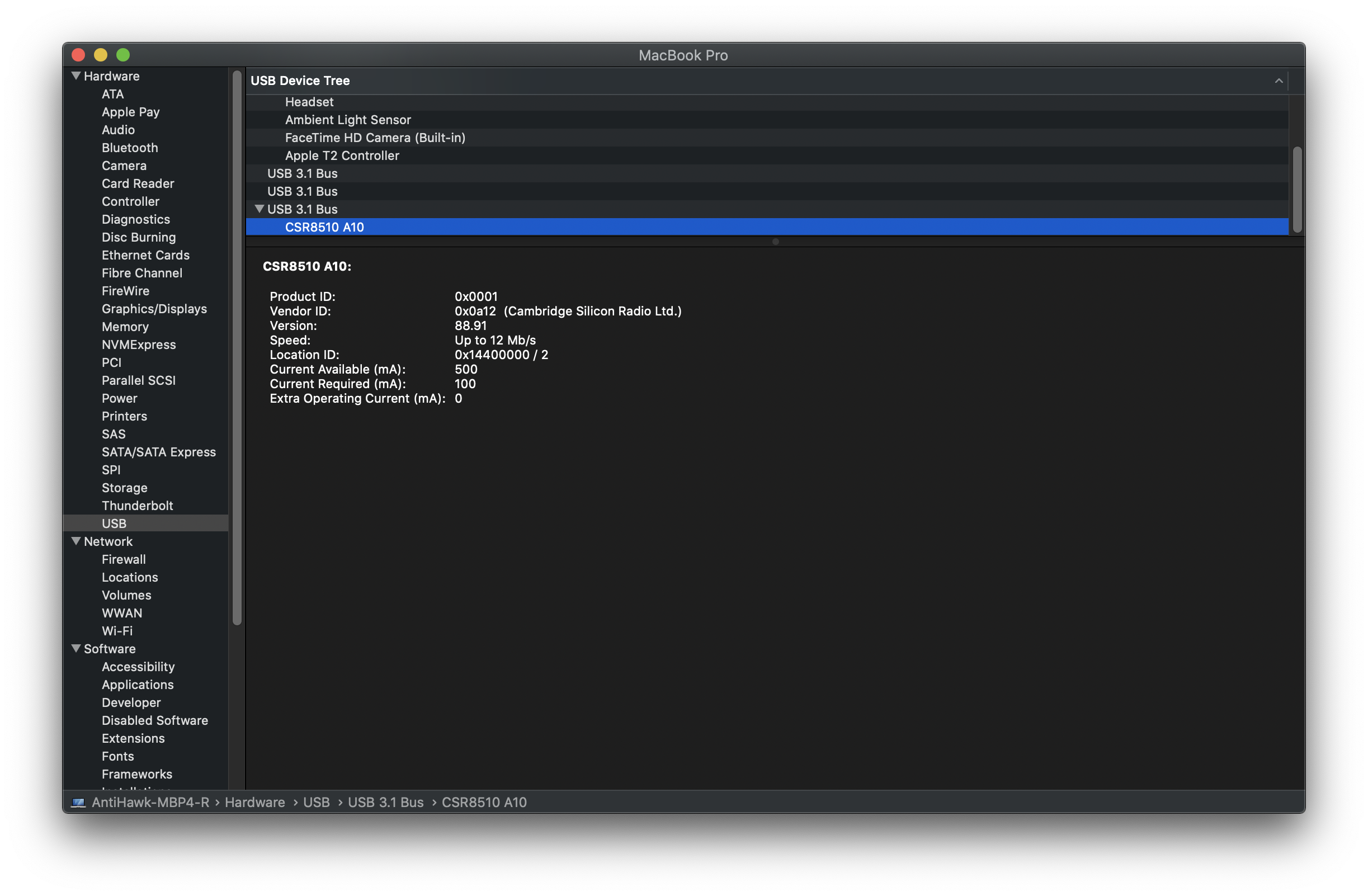Select Applications under Software
Image resolution: width=1368 pixels, height=896 pixels.
click(138, 685)
